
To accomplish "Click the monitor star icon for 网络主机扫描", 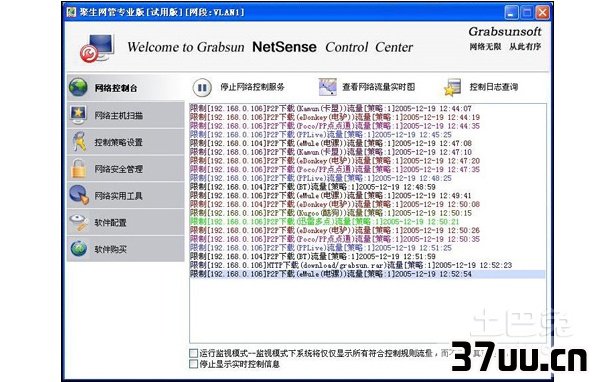I will point(78,115).
